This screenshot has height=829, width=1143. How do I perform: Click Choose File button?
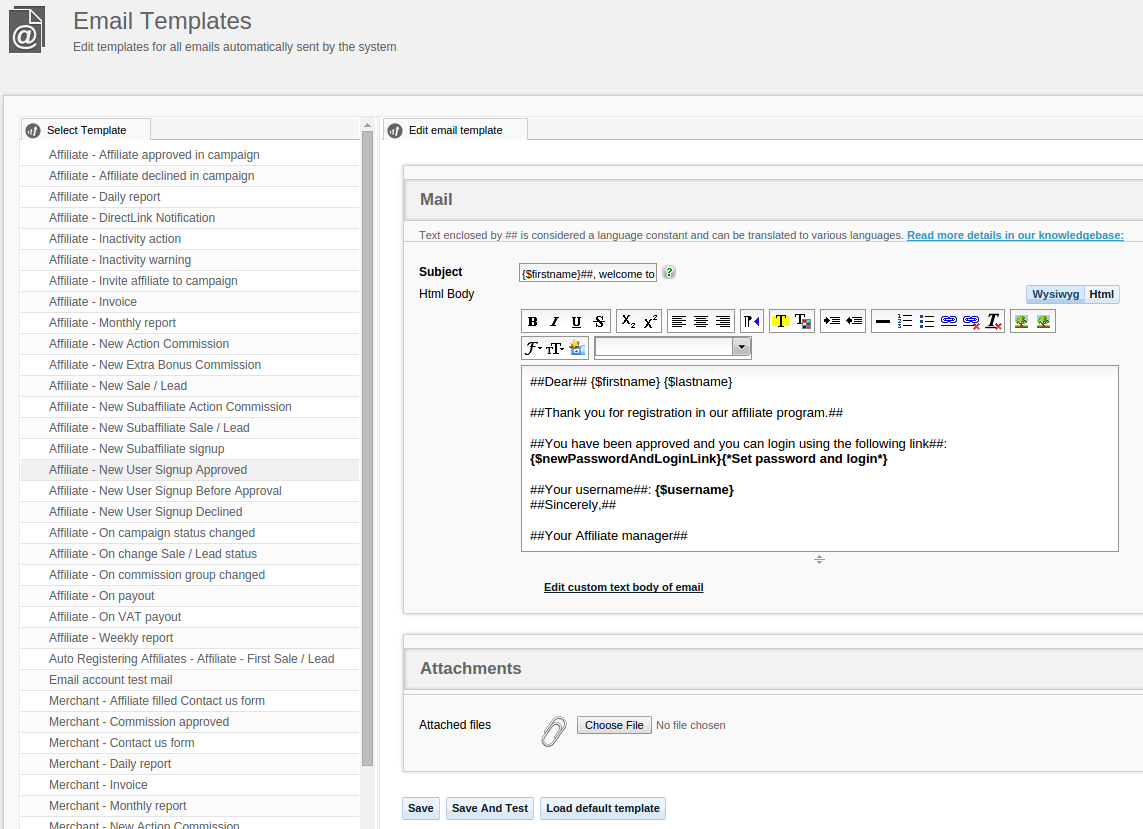pos(614,725)
